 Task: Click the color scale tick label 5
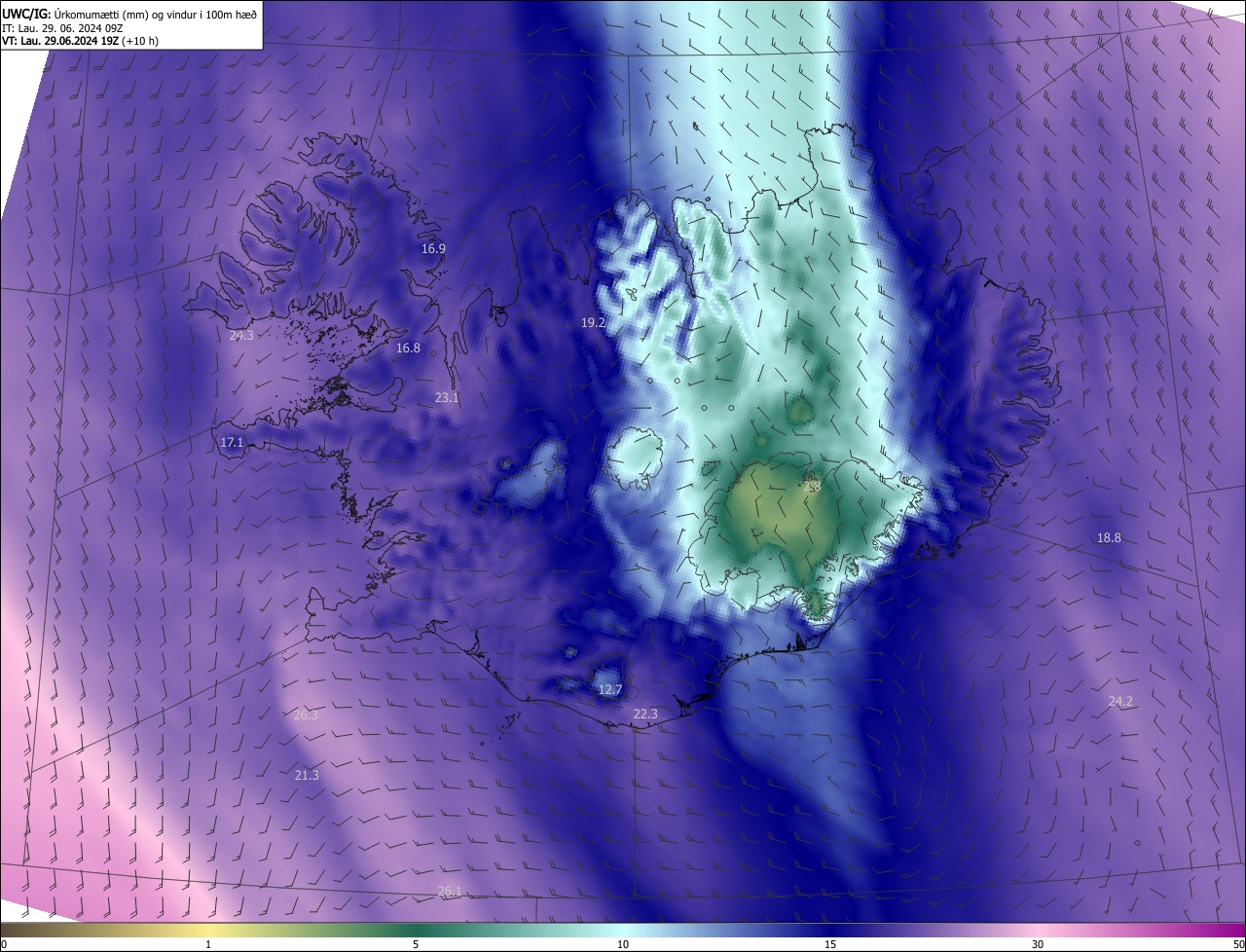[x=416, y=944]
